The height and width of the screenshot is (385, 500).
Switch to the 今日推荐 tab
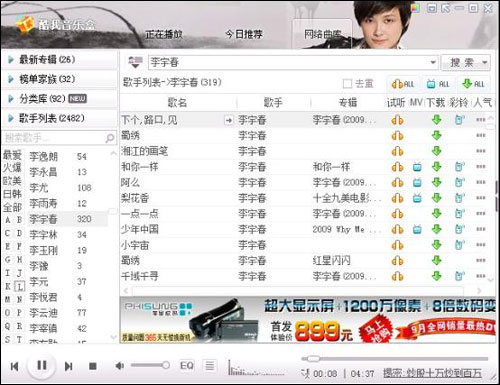click(244, 34)
